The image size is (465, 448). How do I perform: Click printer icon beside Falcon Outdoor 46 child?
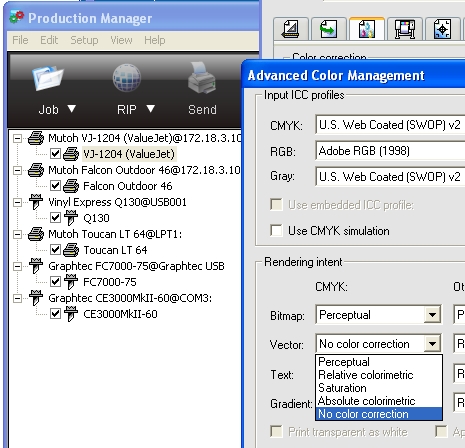click(x=71, y=186)
